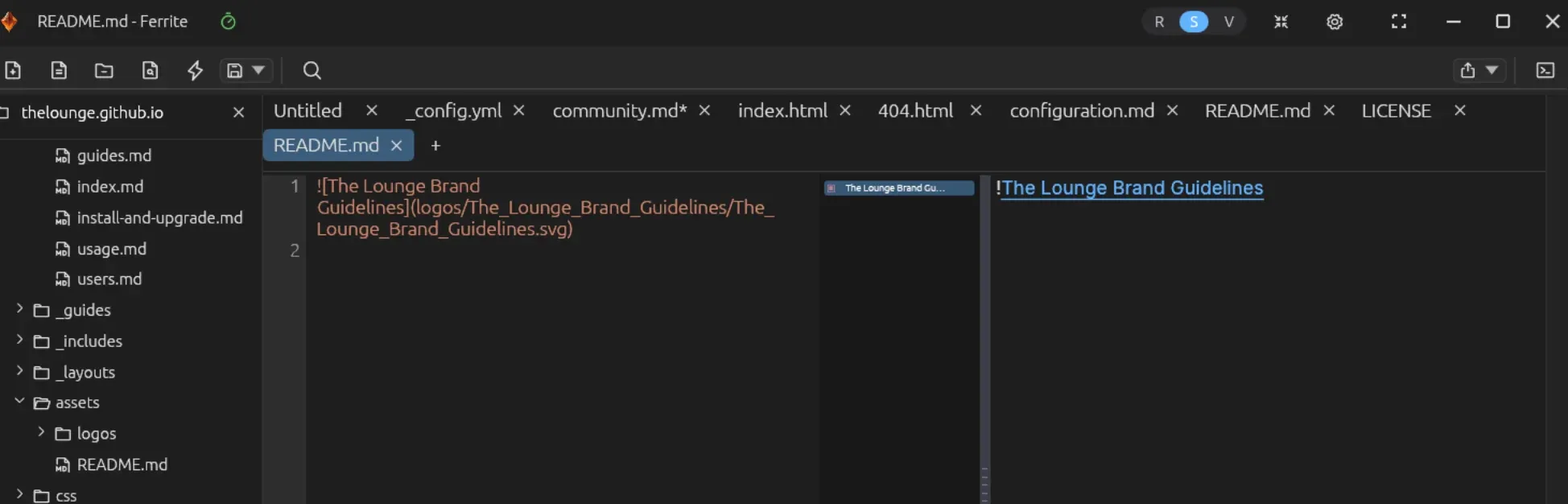
Task: Expand the logos folder
Action: click(41, 432)
